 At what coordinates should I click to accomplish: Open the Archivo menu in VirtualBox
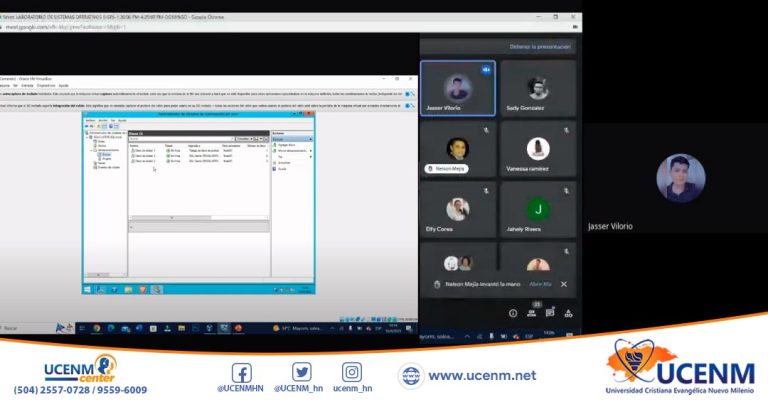click(x=4, y=85)
